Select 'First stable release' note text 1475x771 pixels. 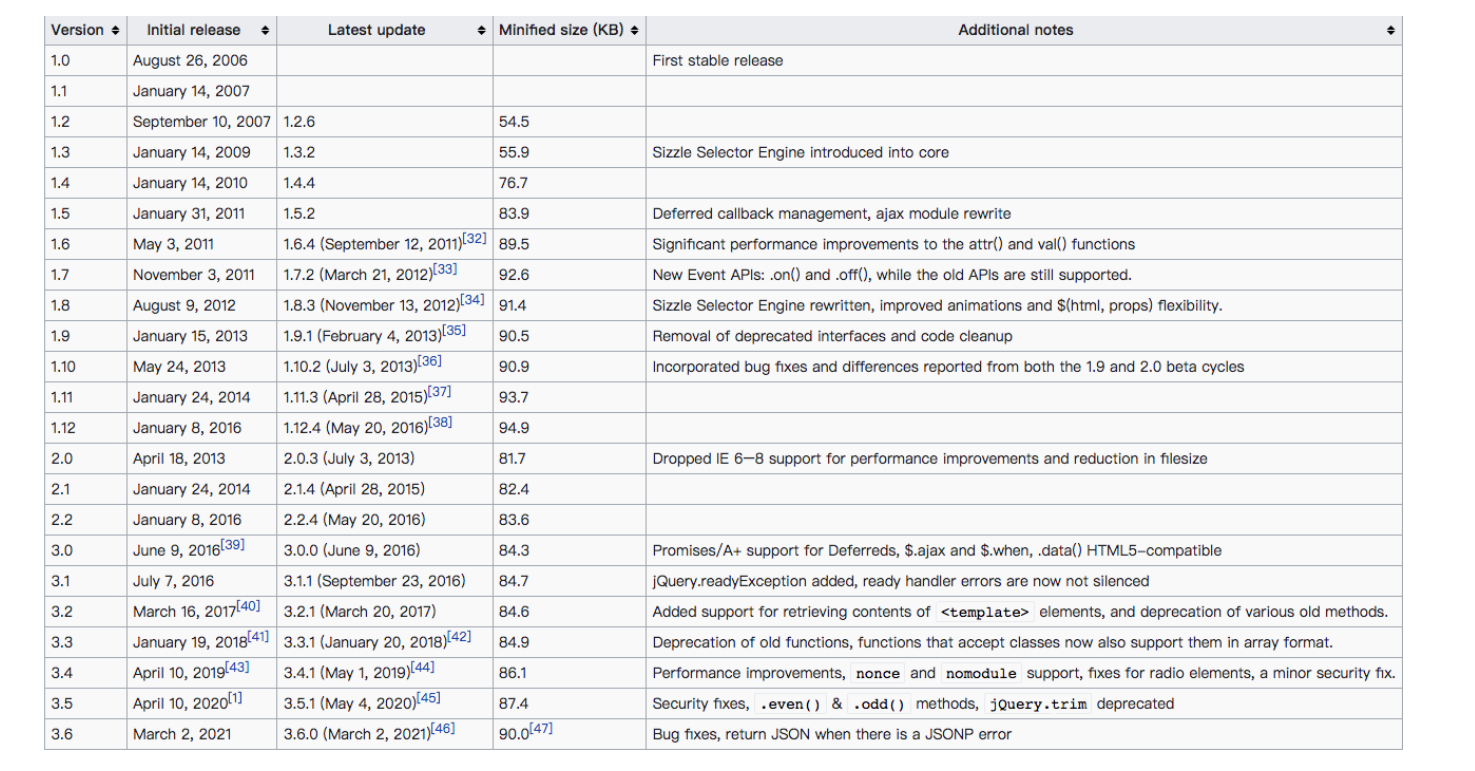pos(718,60)
